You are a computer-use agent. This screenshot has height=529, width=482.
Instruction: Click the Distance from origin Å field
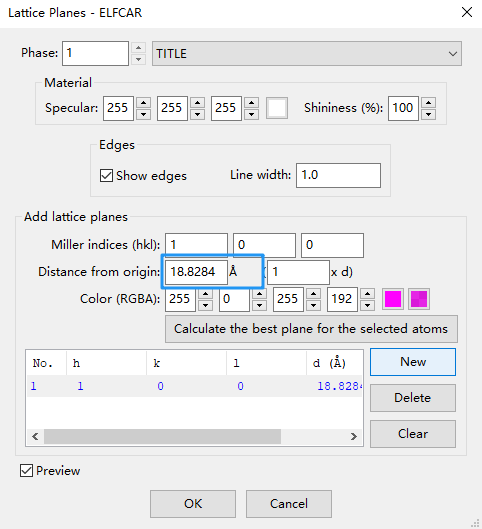click(196, 272)
